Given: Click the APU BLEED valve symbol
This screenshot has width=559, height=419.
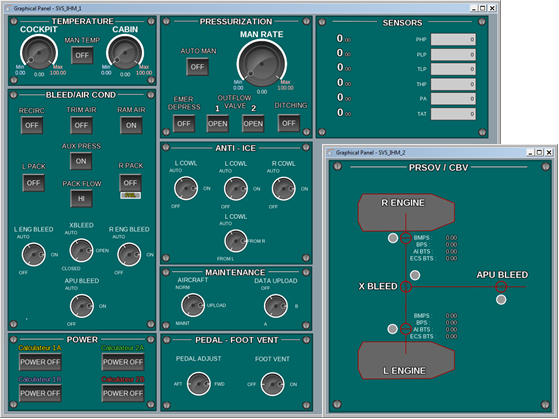Looking at the screenshot, I should [x=501, y=286].
